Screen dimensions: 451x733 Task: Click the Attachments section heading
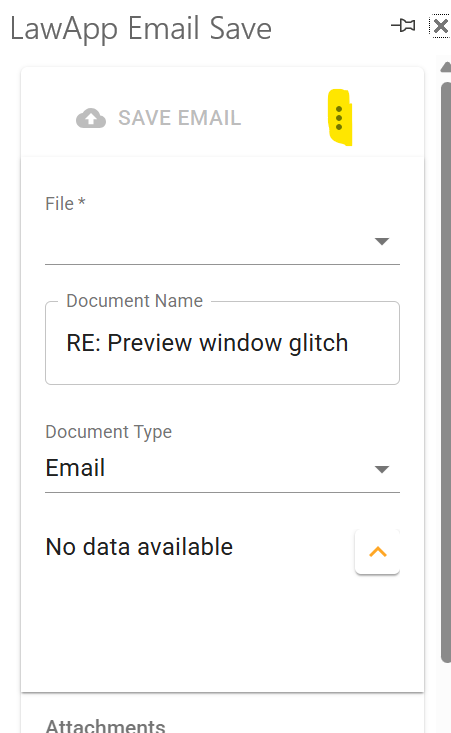pyautogui.click(x=106, y=726)
